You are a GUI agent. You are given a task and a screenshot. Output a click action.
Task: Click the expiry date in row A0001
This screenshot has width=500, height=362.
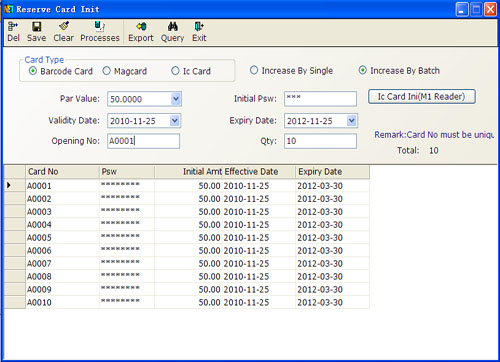[x=332, y=186]
